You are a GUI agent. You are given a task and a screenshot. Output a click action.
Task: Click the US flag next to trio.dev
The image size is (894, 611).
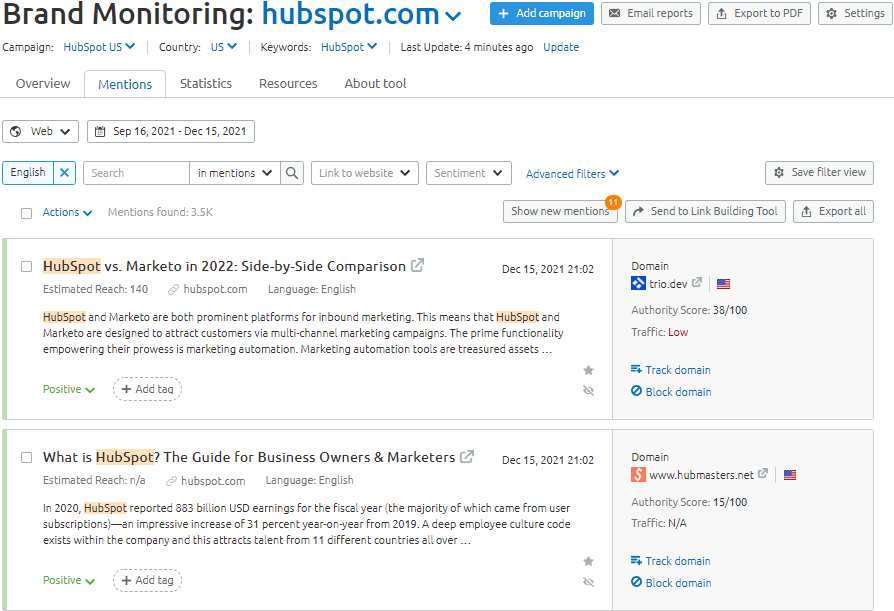pos(724,284)
